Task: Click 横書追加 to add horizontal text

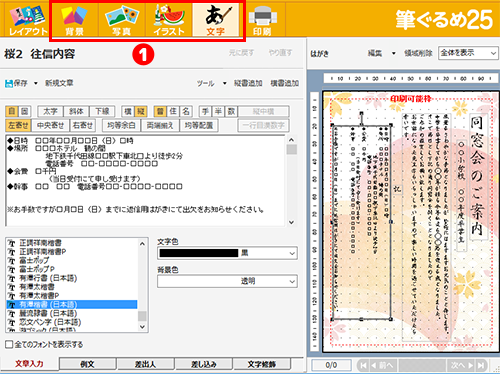Action: click(x=285, y=83)
